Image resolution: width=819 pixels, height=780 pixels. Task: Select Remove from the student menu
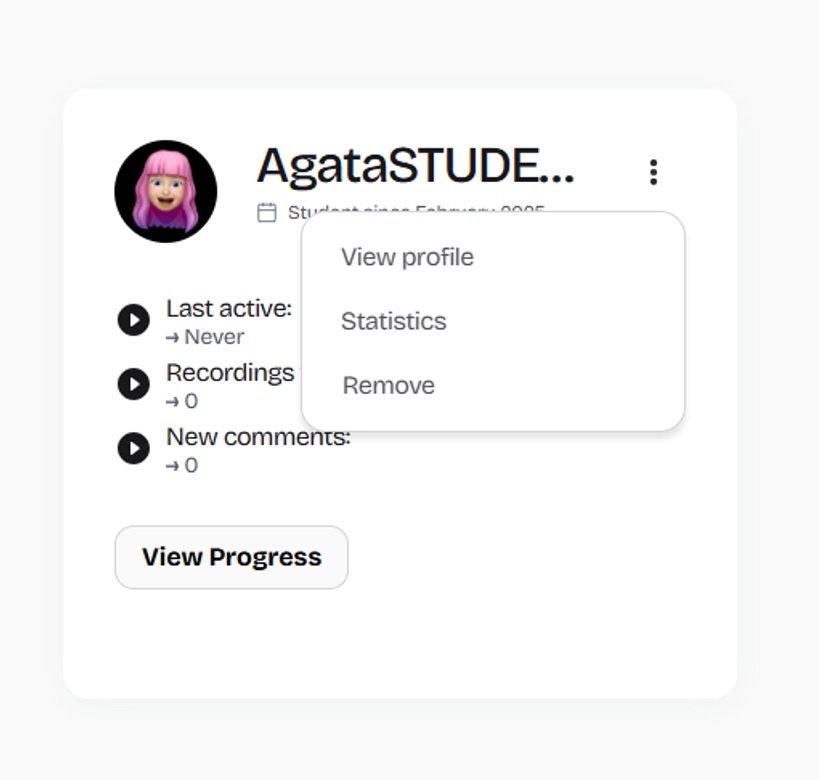click(x=389, y=386)
